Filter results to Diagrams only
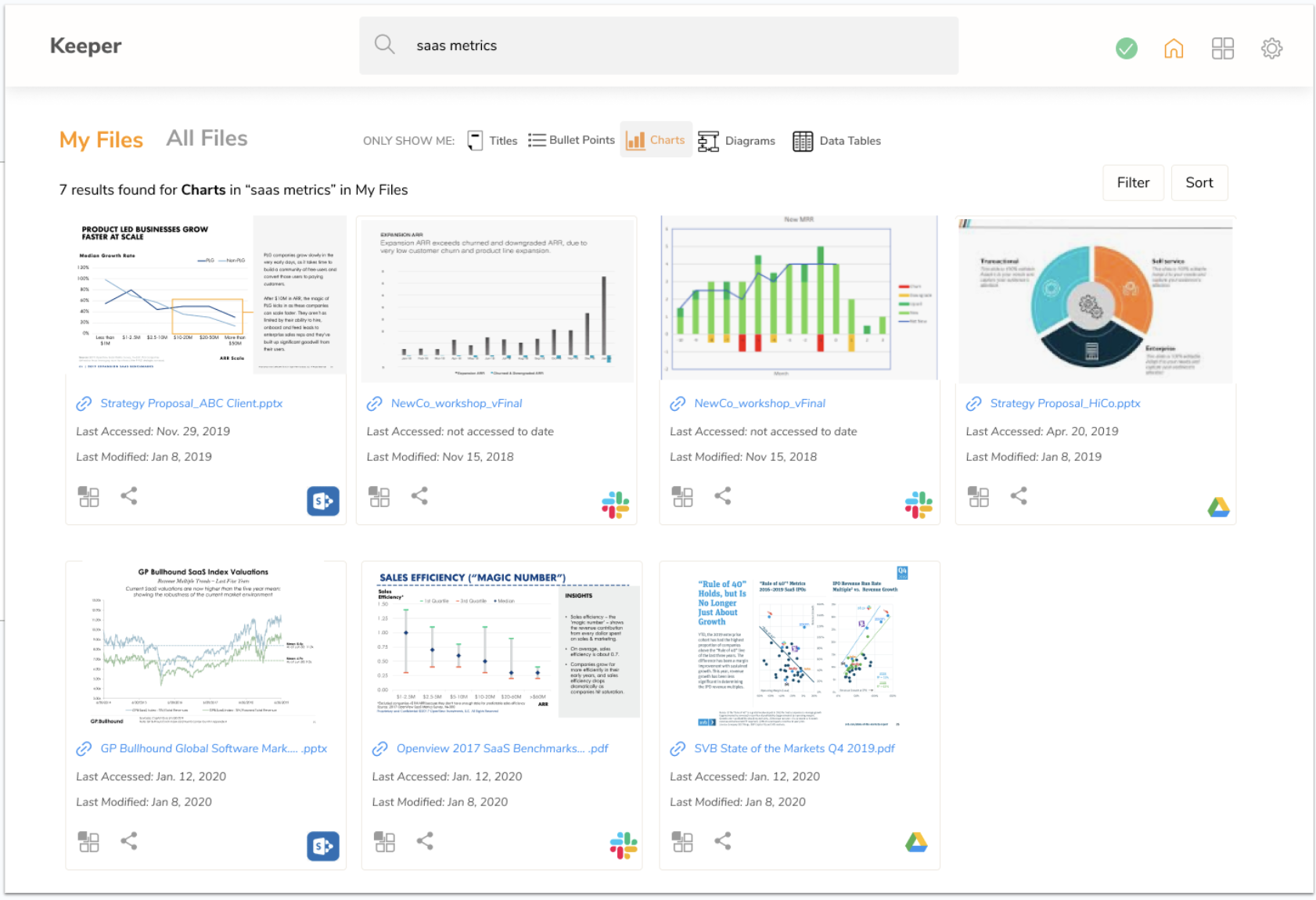Screen dimensions: 1316x900 [736, 141]
